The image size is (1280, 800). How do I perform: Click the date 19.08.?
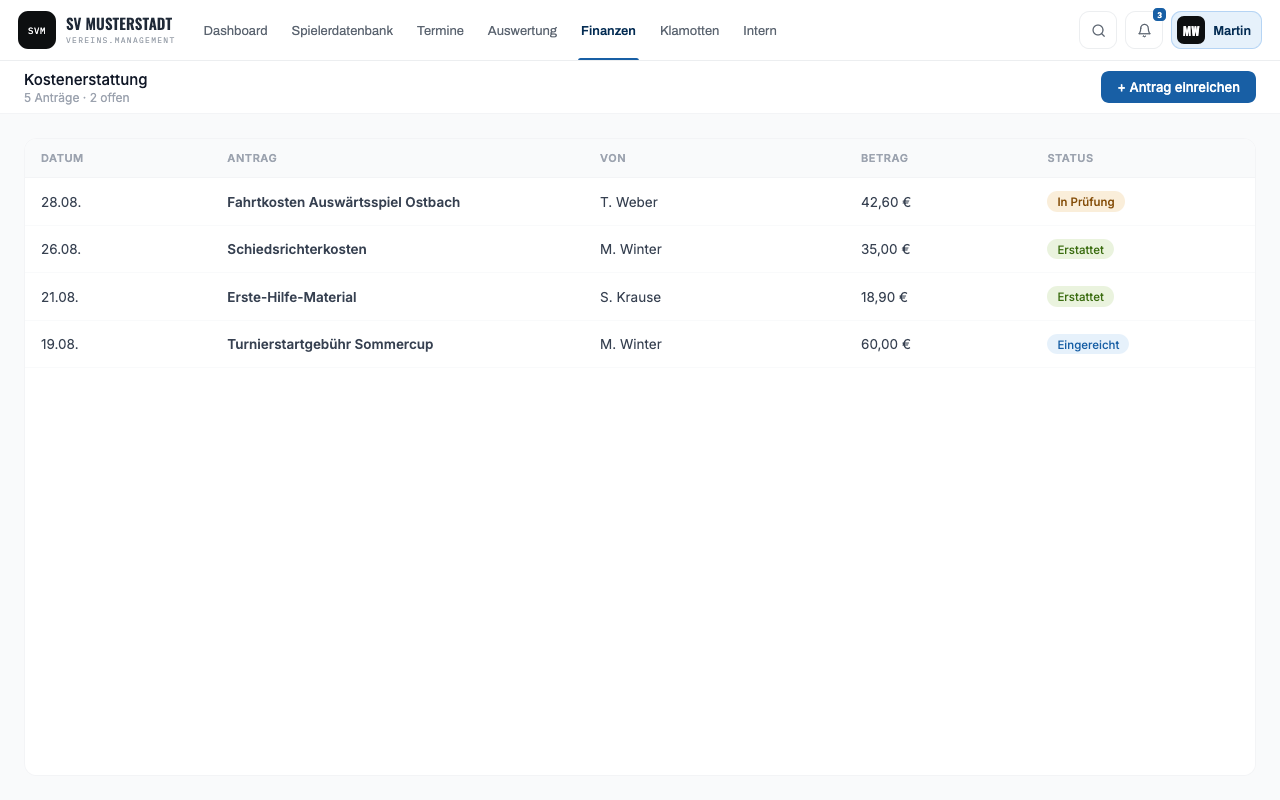pos(60,344)
